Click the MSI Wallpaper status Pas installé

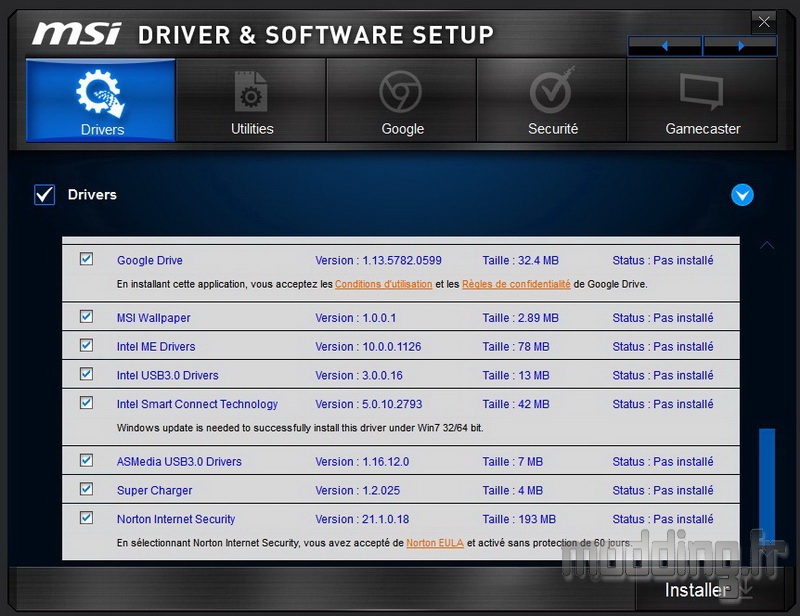tap(663, 318)
